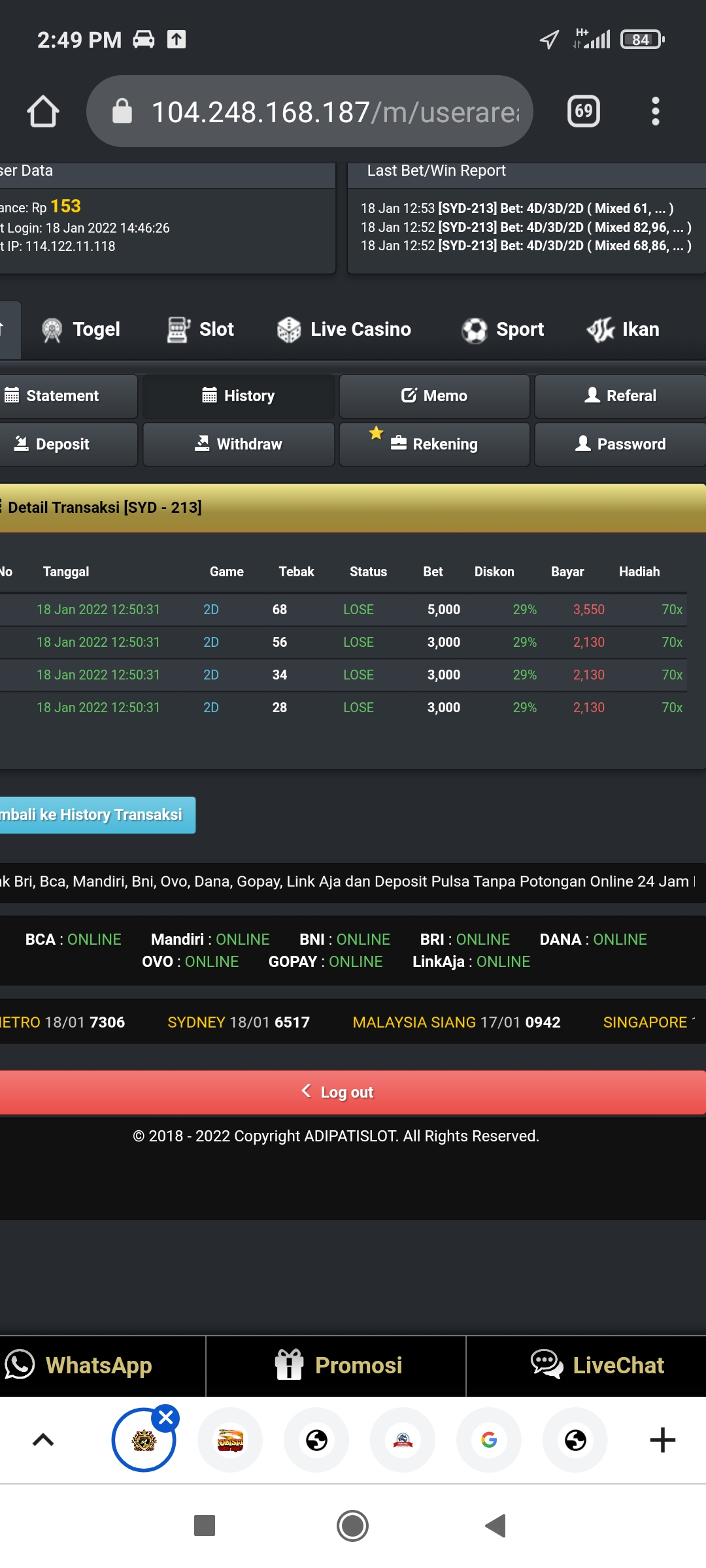Switch to the Slot game tab
Image resolution: width=706 pixels, height=1568 pixels.
tap(201, 329)
